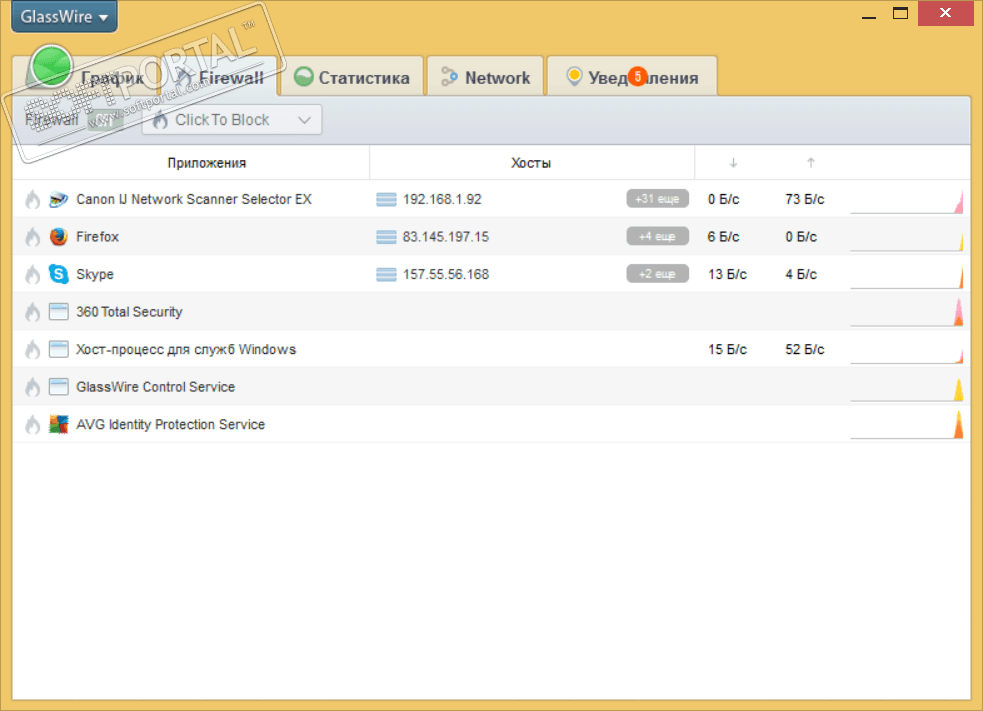Click Хост-процесс upload rate 52 Б/с
This screenshot has height=711, width=983.
click(805, 350)
